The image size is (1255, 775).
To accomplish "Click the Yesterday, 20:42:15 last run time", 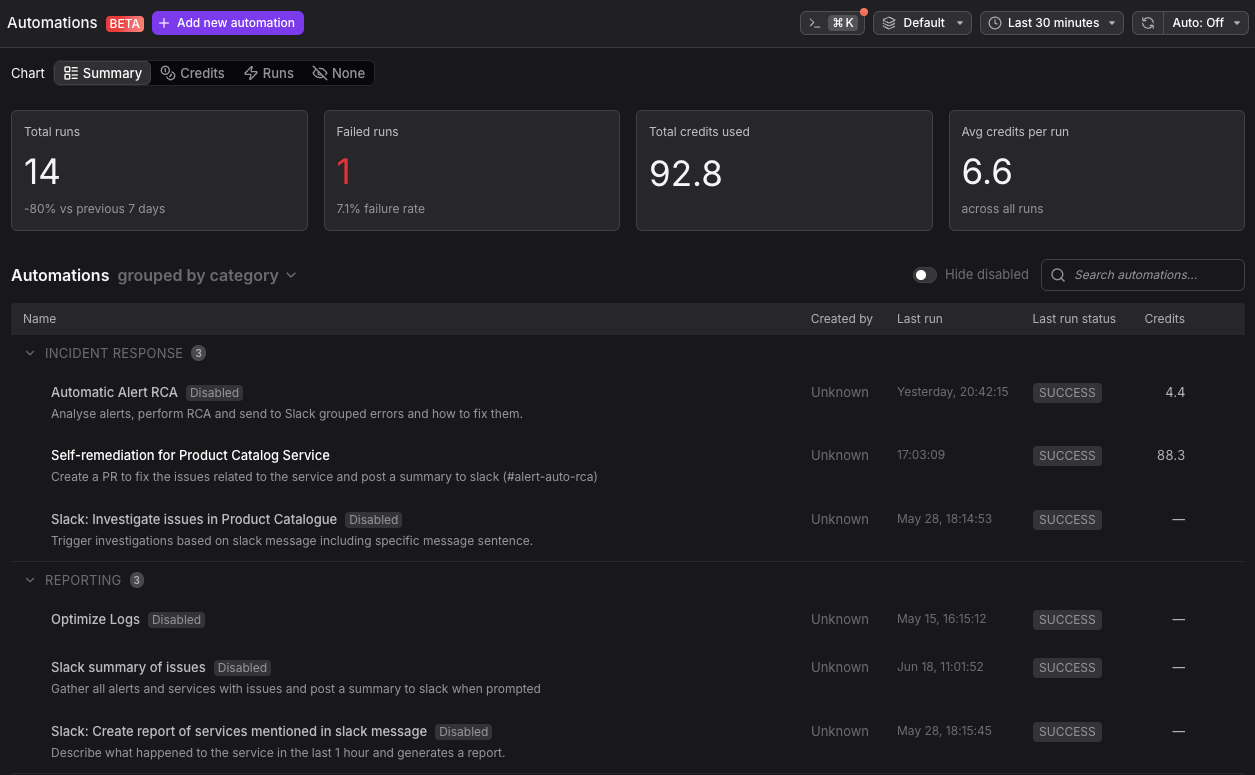I will [953, 392].
